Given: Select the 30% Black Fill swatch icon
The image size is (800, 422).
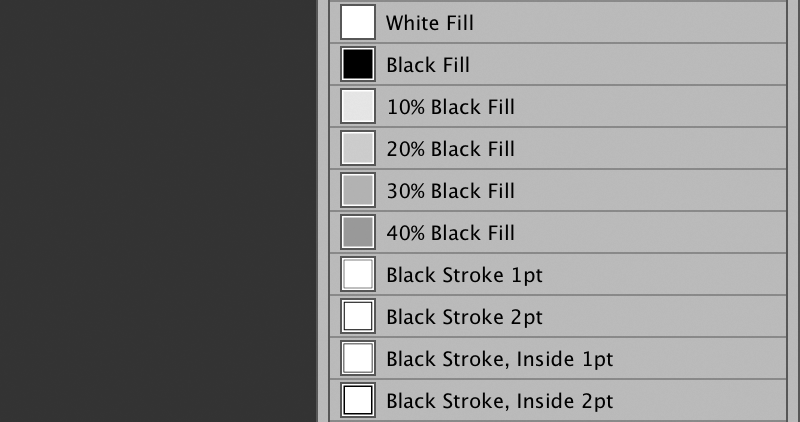Looking at the screenshot, I should pos(358,190).
